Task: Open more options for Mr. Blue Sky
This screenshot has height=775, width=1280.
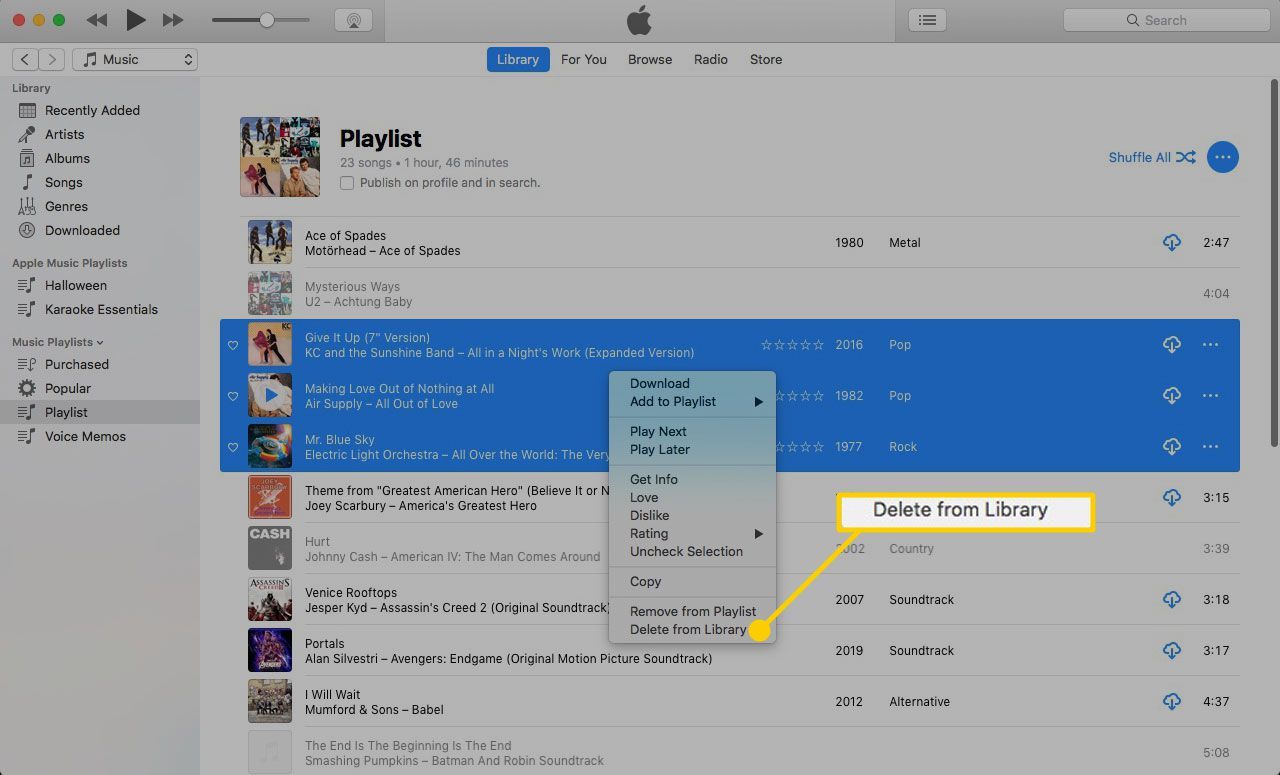Action: point(1210,446)
